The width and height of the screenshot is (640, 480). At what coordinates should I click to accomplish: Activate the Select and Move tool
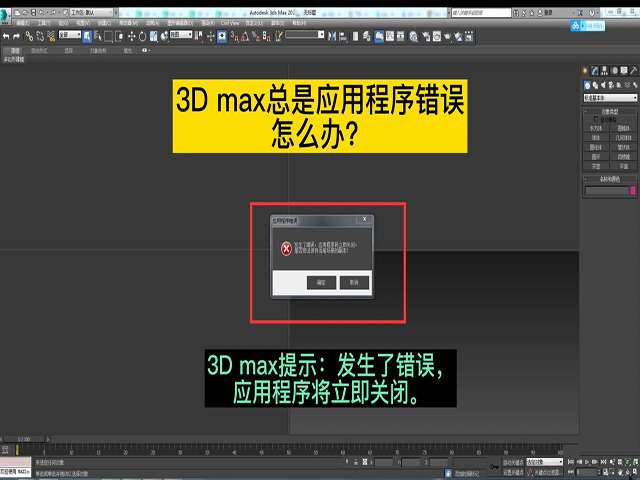pos(131,37)
